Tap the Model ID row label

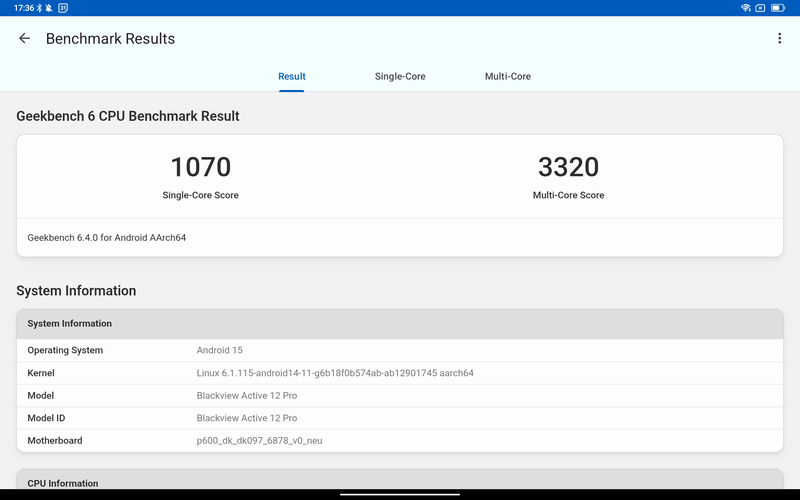[x=46, y=418]
